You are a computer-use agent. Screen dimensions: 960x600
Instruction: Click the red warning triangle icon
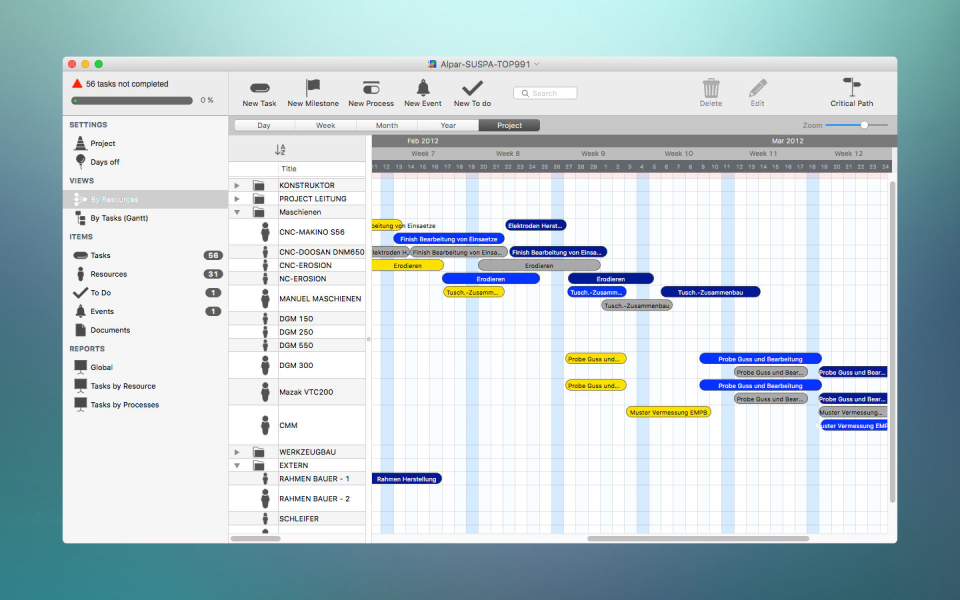[x=77, y=83]
